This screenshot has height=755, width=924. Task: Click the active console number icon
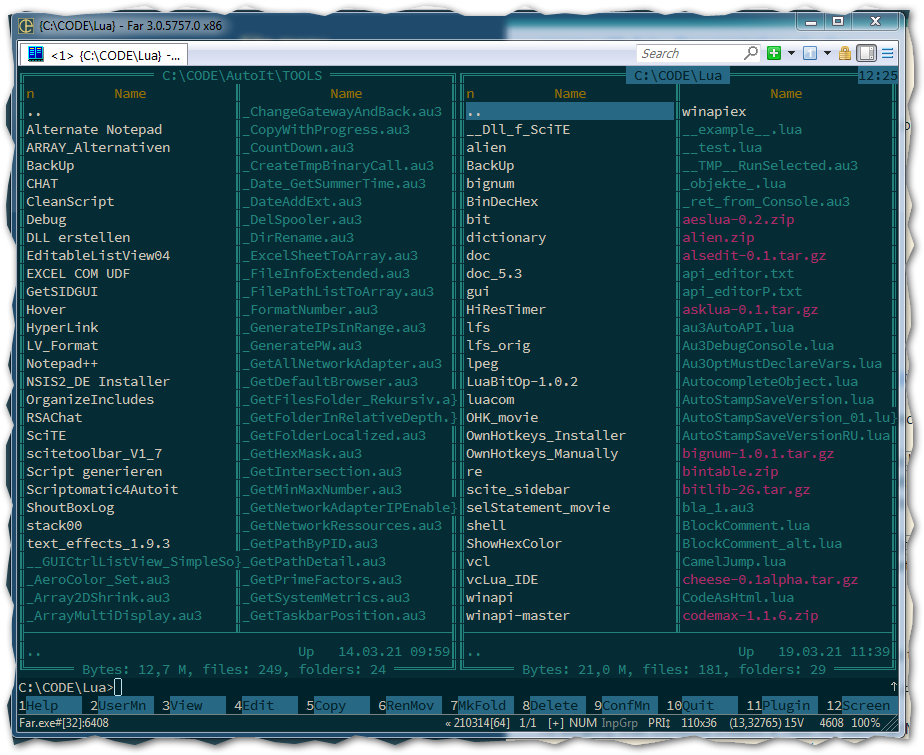pyautogui.click(x=811, y=53)
